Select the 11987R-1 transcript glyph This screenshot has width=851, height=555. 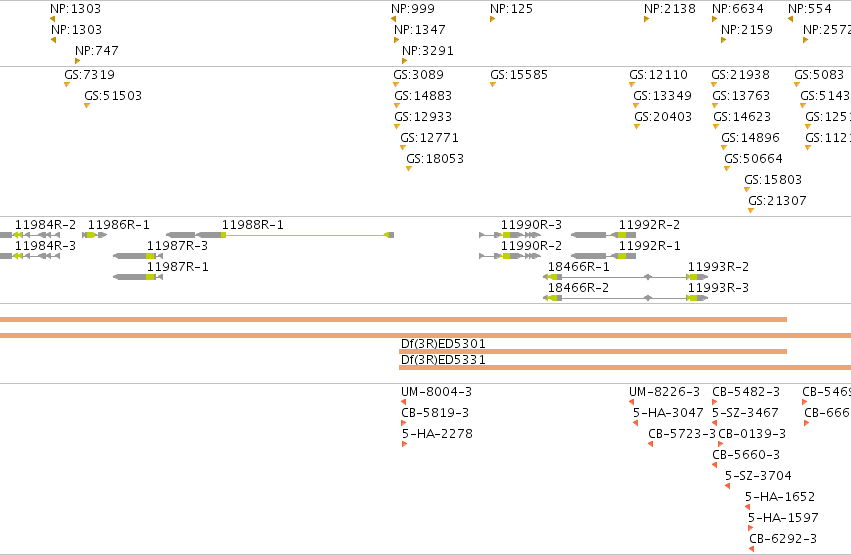pyautogui.click(x=138, y=277)
